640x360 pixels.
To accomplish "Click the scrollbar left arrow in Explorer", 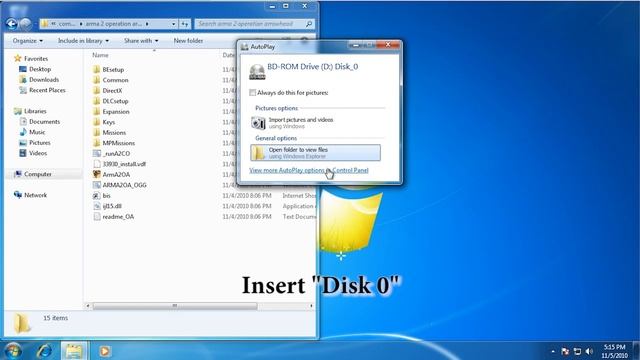I will 88,306.
